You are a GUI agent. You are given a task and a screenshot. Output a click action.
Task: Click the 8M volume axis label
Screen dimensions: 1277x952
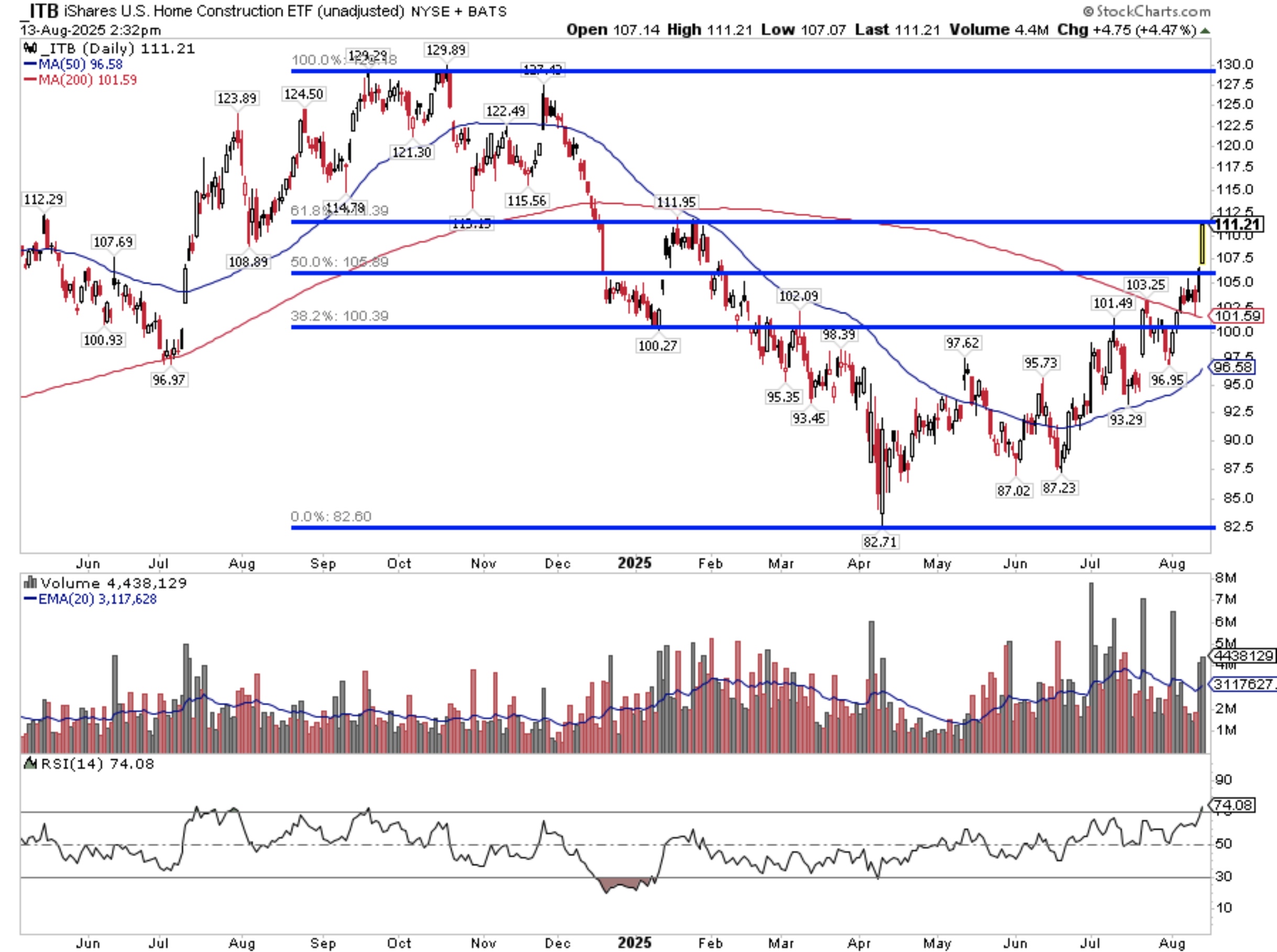(1226, 578)
